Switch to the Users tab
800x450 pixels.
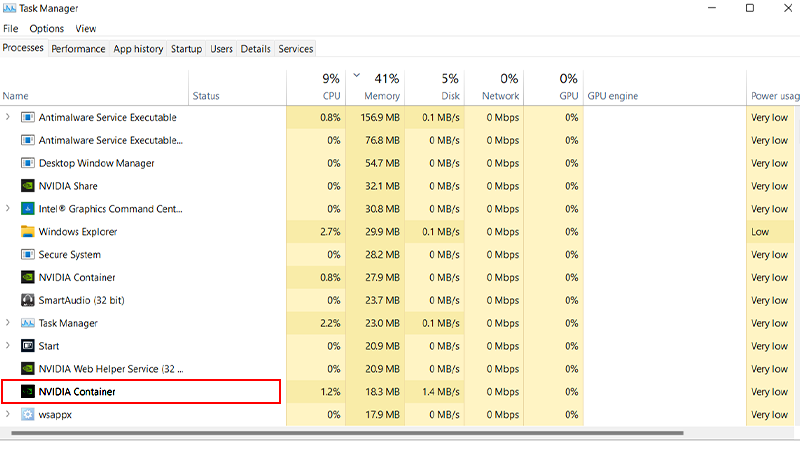tap(221, 49)
